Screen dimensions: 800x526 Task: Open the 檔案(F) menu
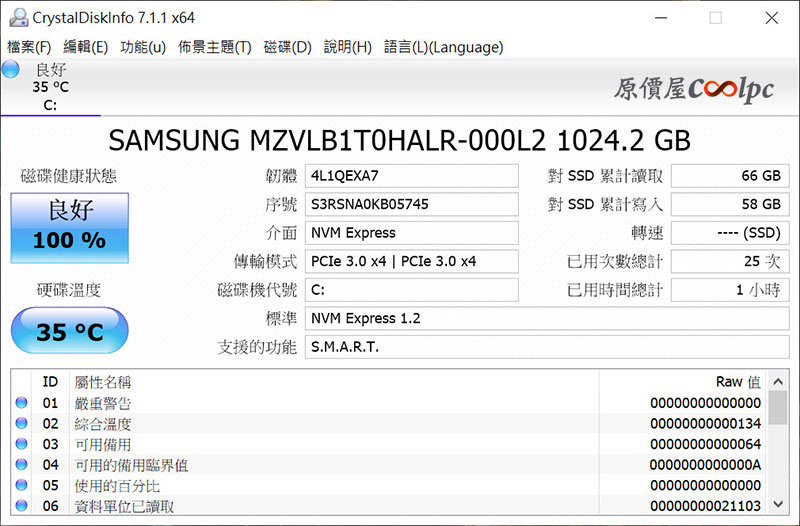coord(29,47)
